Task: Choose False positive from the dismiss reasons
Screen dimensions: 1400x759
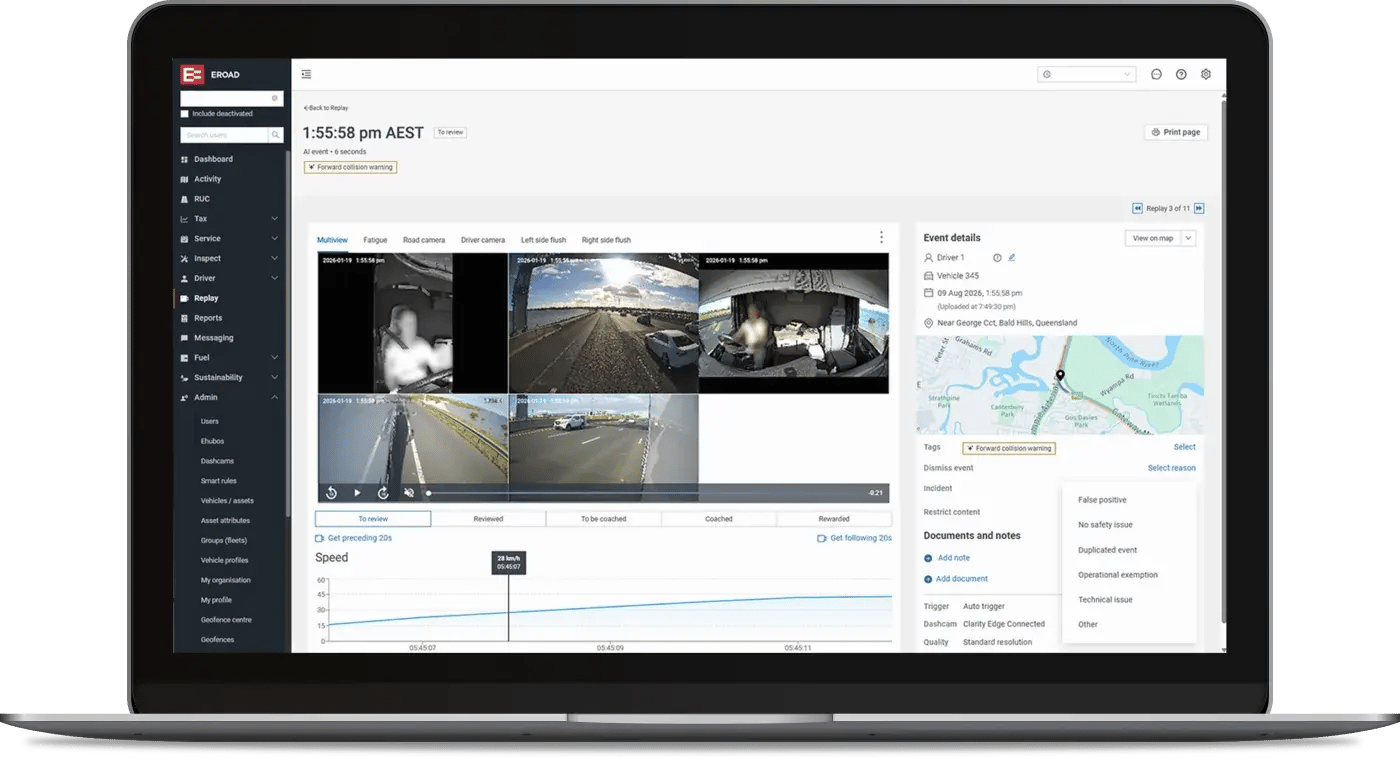Action: (1102, 500)
